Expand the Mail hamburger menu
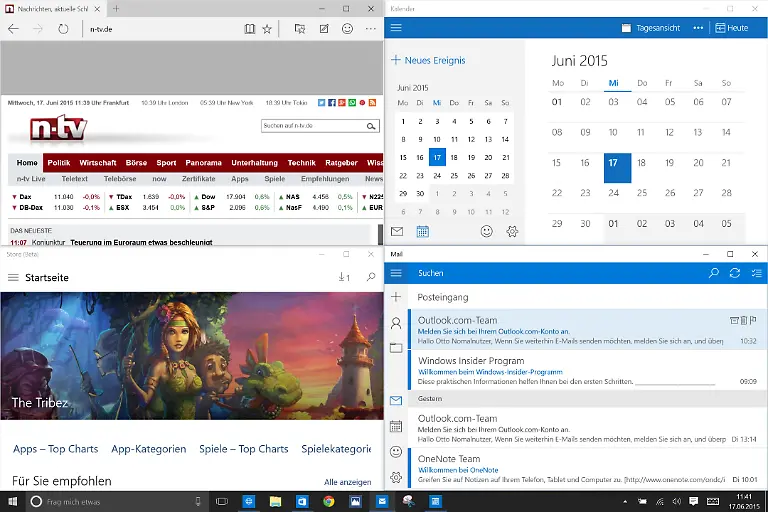This screenshot has height=512, width=768. coord(396,273)
